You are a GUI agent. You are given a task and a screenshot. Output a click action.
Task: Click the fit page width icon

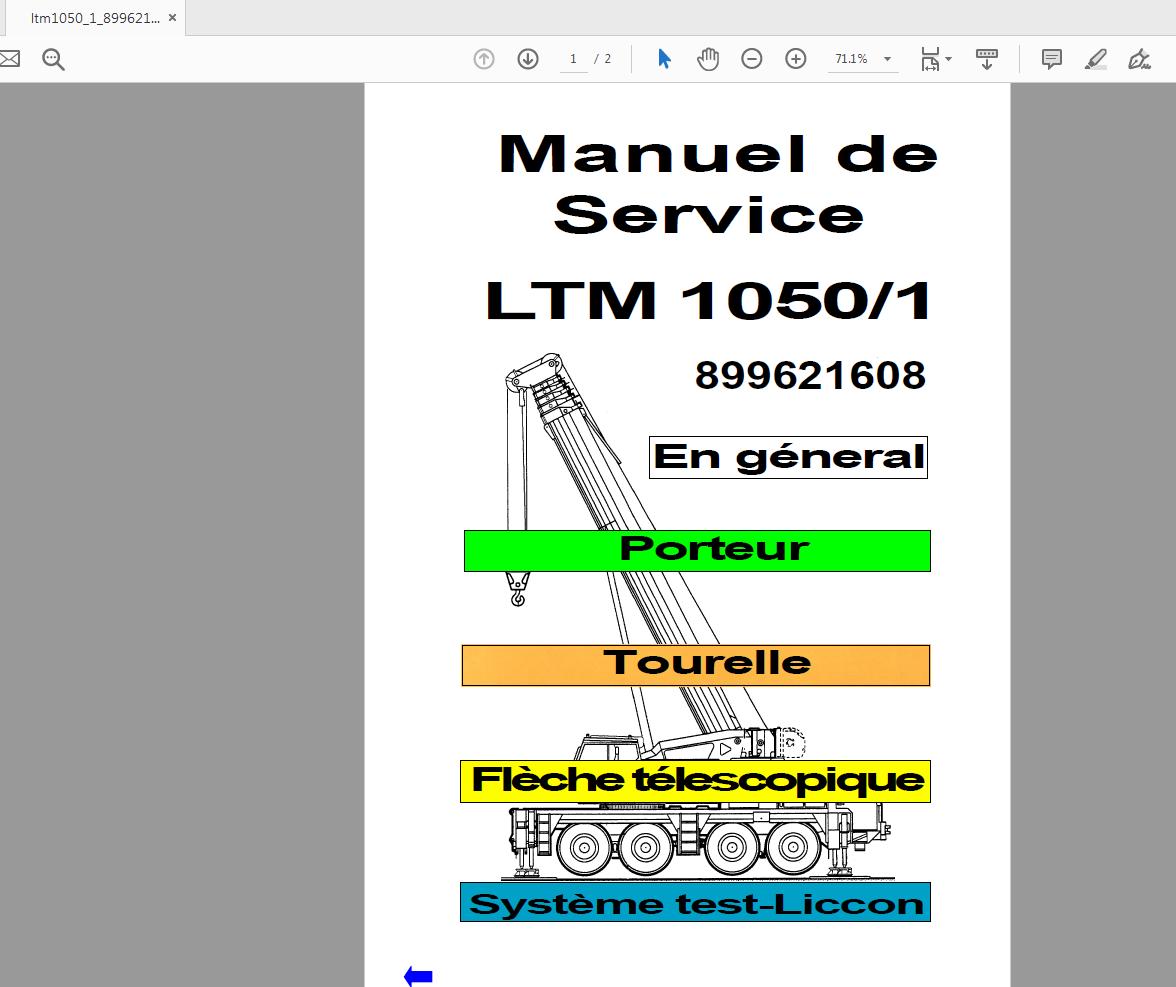[x=930, y=58]
